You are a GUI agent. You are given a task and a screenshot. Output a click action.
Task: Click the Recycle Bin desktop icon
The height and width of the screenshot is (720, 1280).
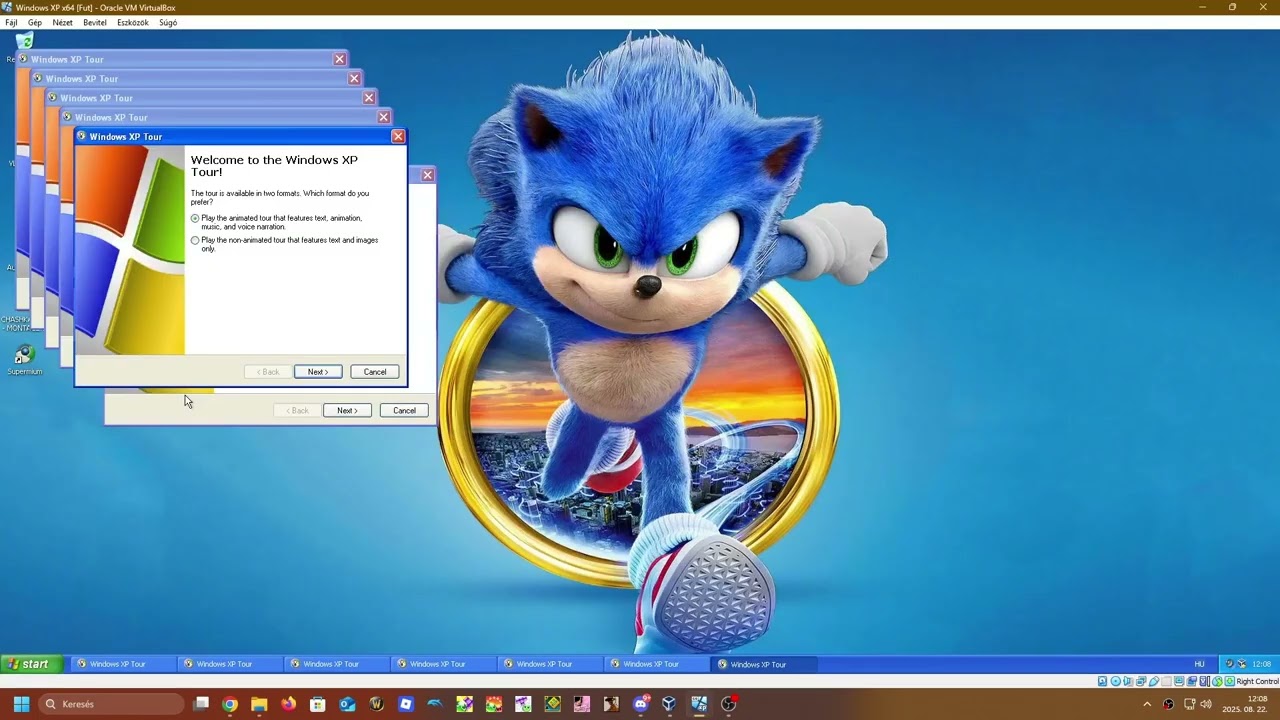[x=24, y=42]
